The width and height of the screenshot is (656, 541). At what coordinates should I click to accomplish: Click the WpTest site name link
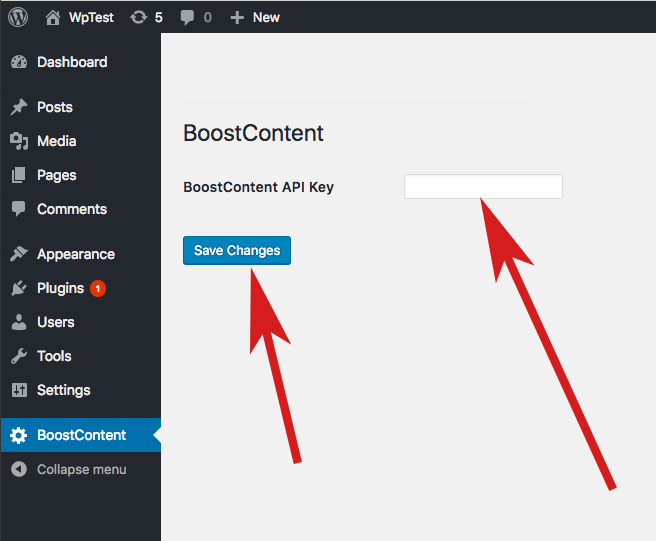pos(91,17)
